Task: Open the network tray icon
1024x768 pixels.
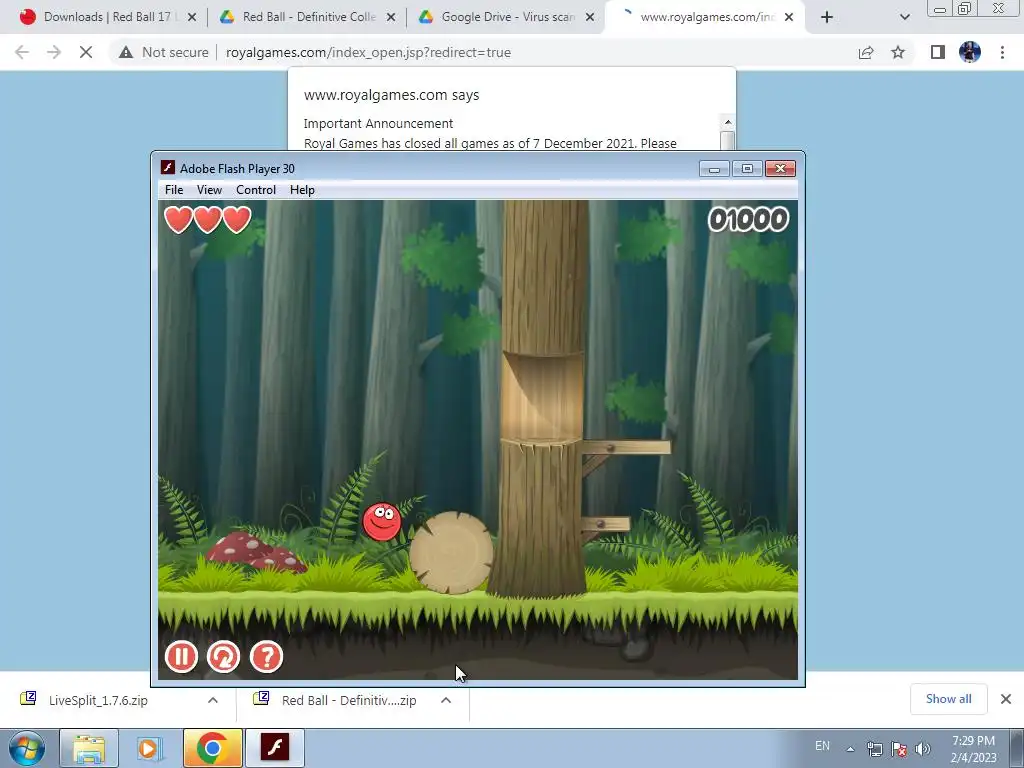Action: [874, 749]
